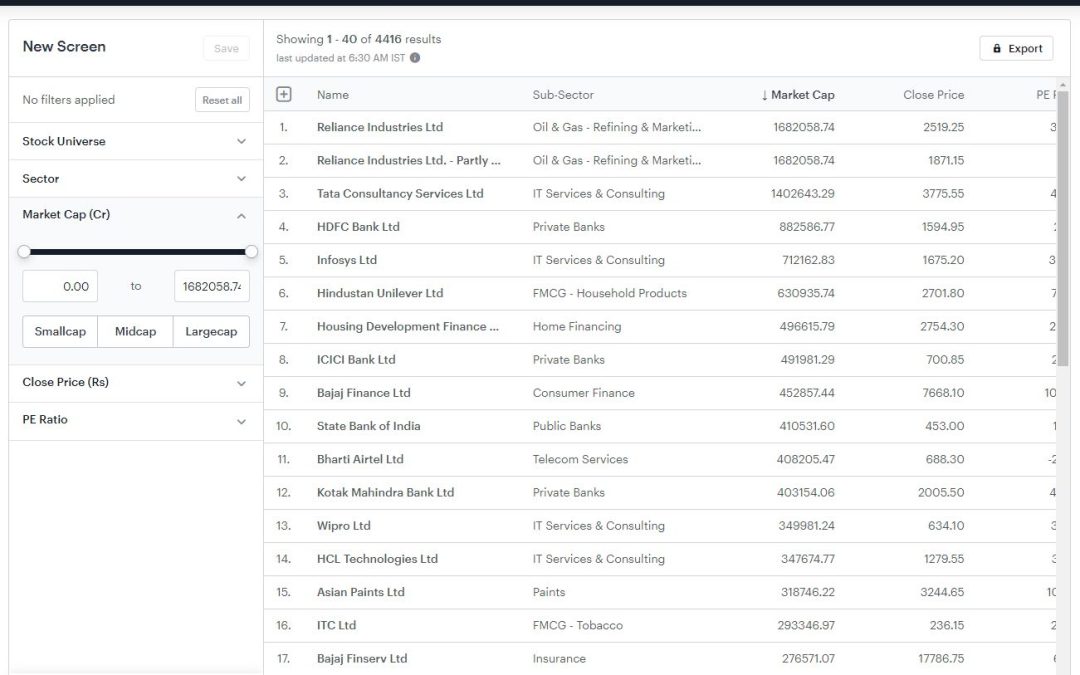Viewport: 1080px width, 675px height.
Task: Sort table by Name column
Action: click(x=333, y=95)
